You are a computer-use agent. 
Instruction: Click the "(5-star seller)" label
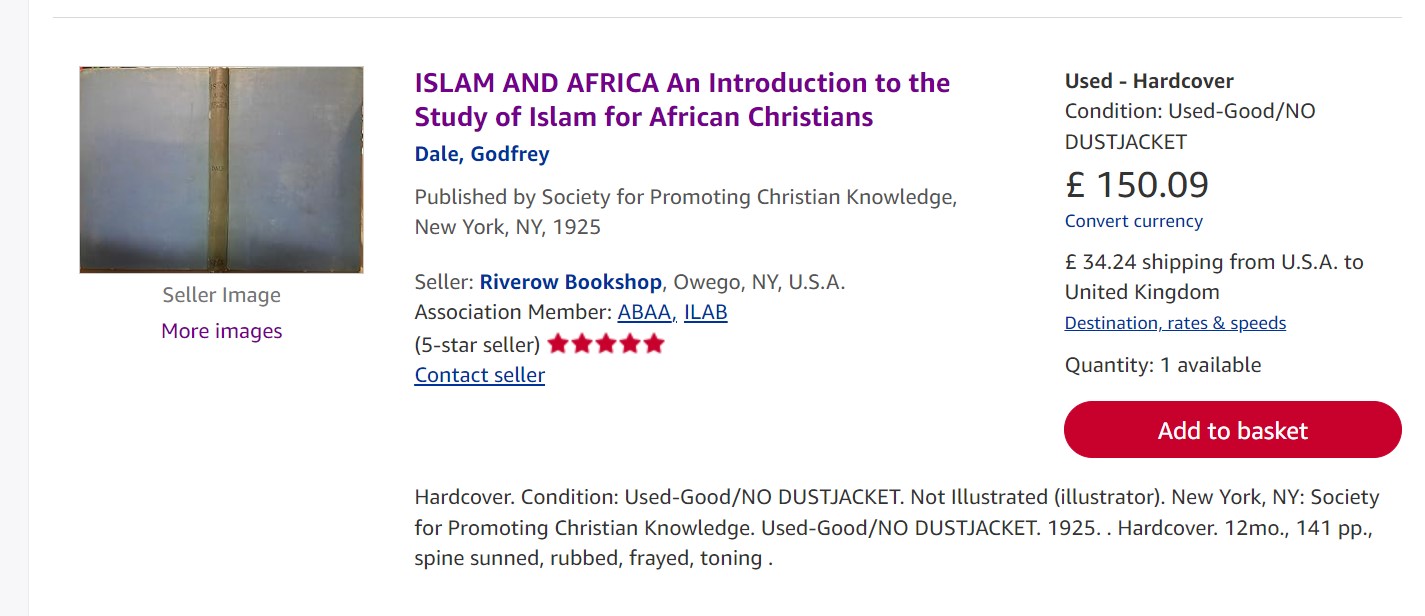(x=477, y=345)
